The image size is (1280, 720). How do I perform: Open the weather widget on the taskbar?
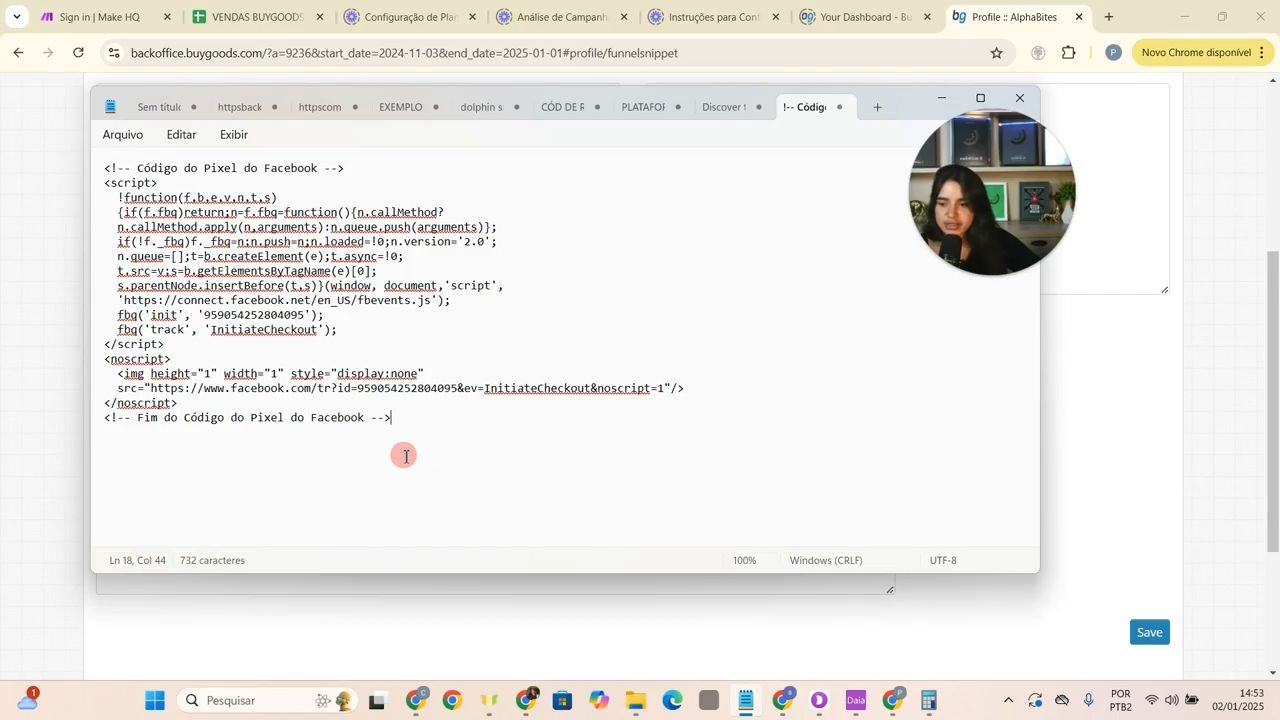coord(27,699)
